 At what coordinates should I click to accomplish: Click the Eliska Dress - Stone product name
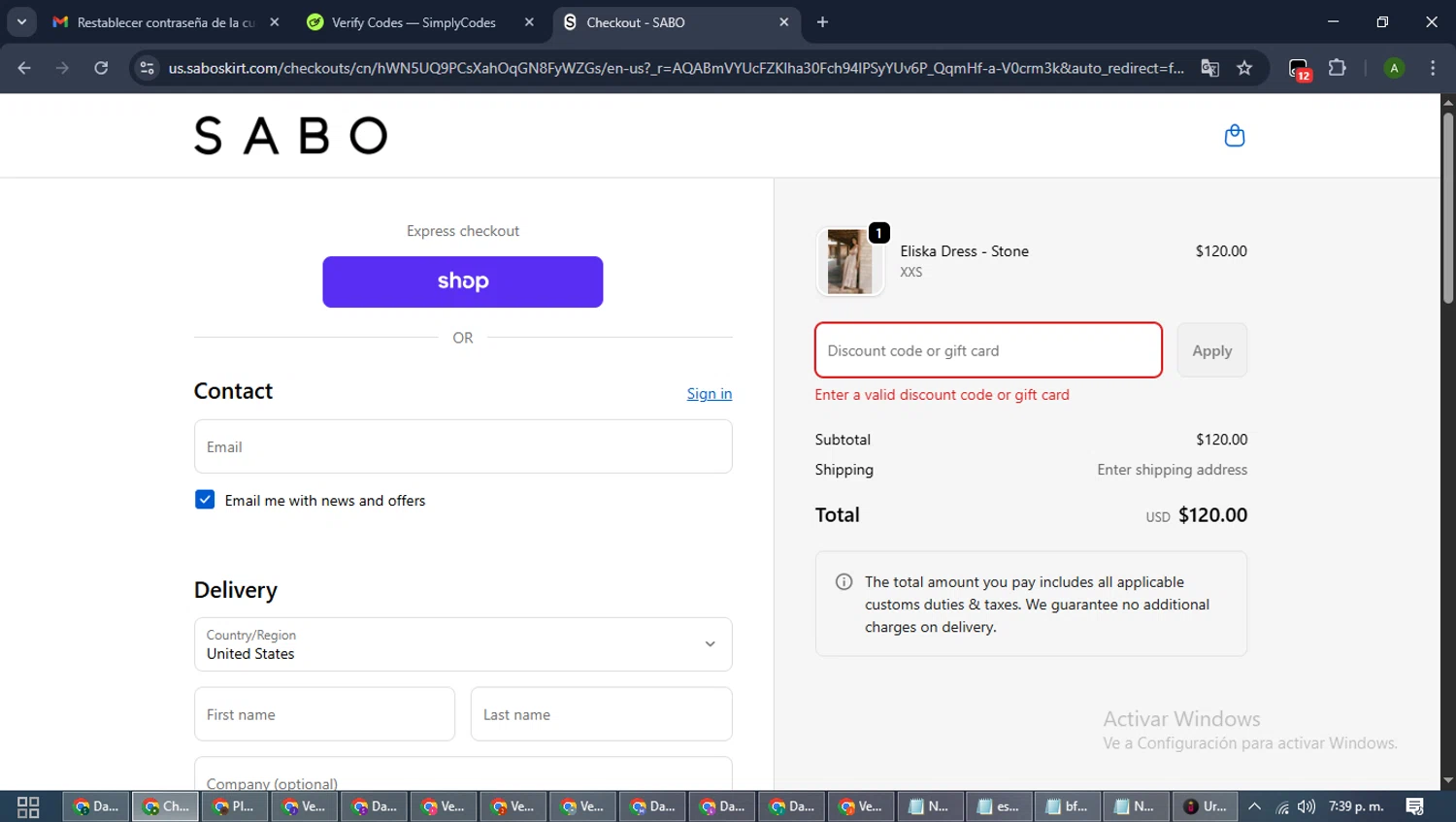[x=964, y=250]
